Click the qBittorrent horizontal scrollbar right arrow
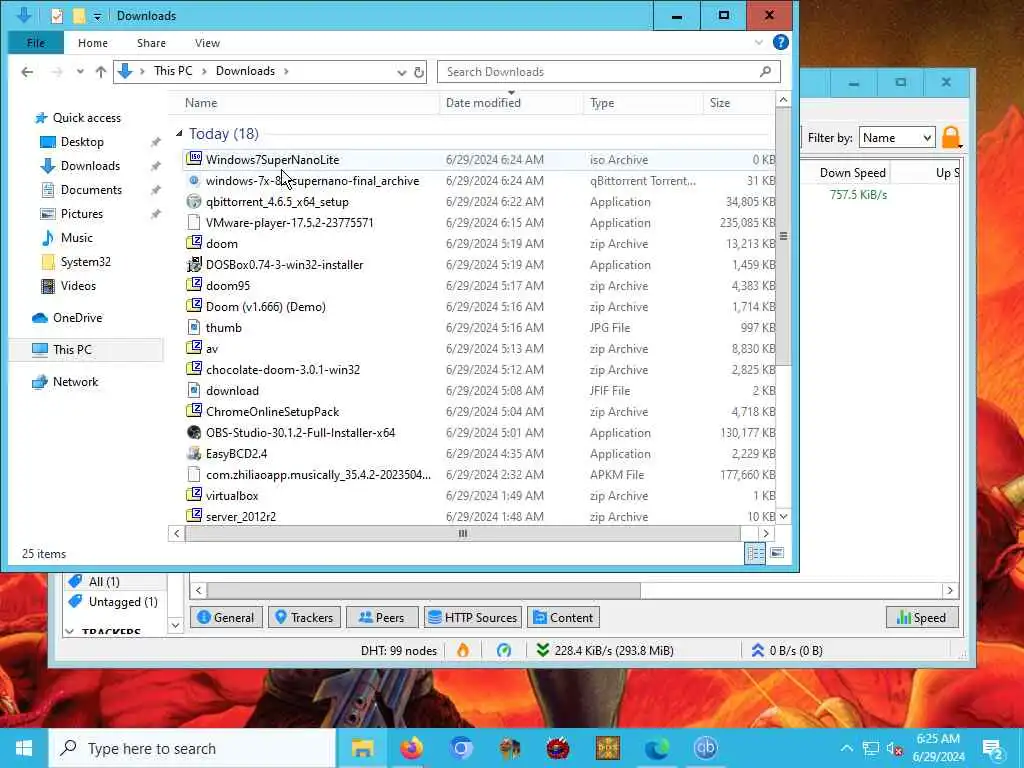 tap(950, 590)
